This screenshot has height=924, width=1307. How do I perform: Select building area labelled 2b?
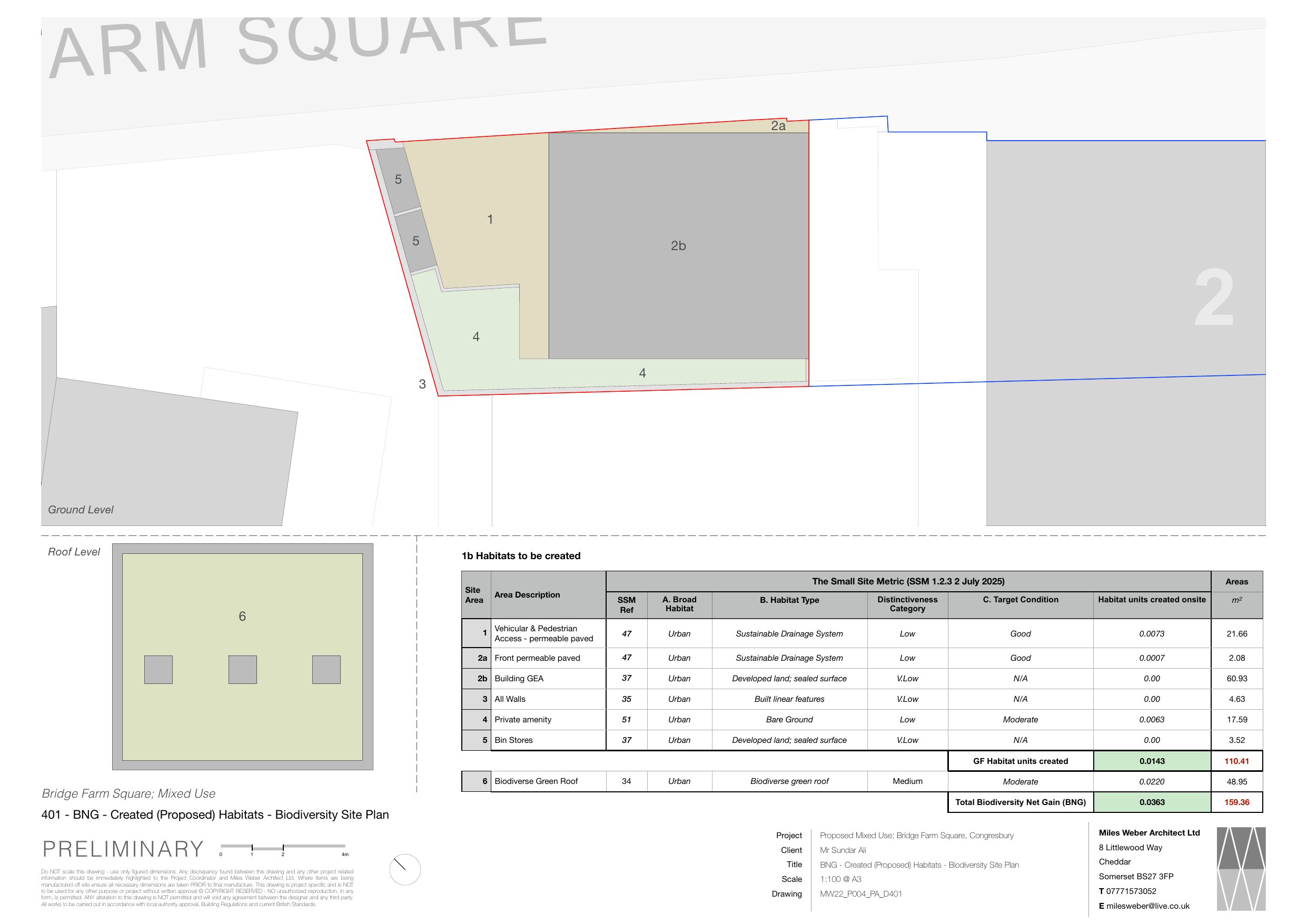[x=678, y=246]
